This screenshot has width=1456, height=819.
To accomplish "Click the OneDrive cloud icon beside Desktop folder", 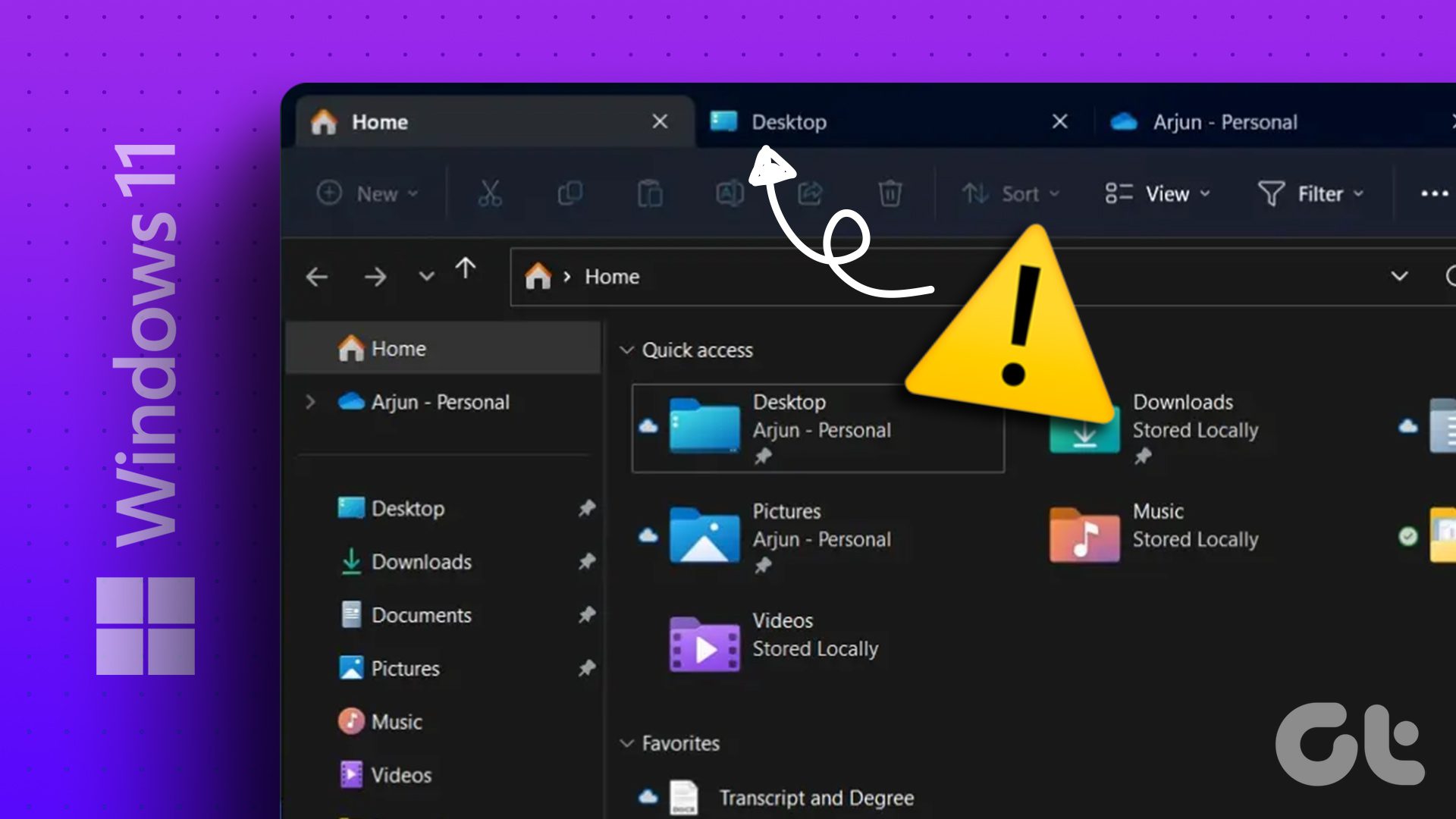I will pos(648,427).
